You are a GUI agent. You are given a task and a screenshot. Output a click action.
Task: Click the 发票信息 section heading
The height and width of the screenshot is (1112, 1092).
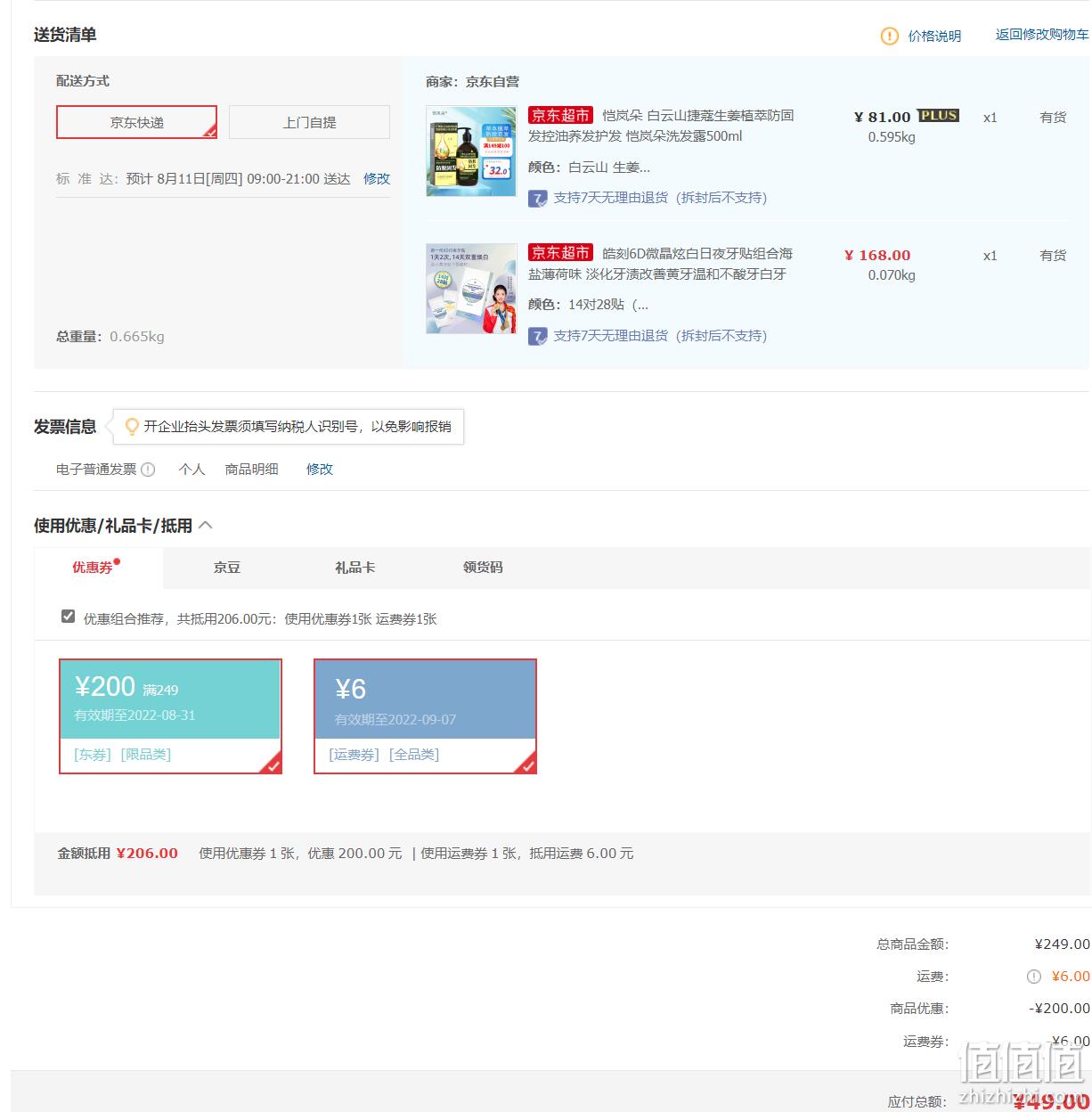coord(65,427)
